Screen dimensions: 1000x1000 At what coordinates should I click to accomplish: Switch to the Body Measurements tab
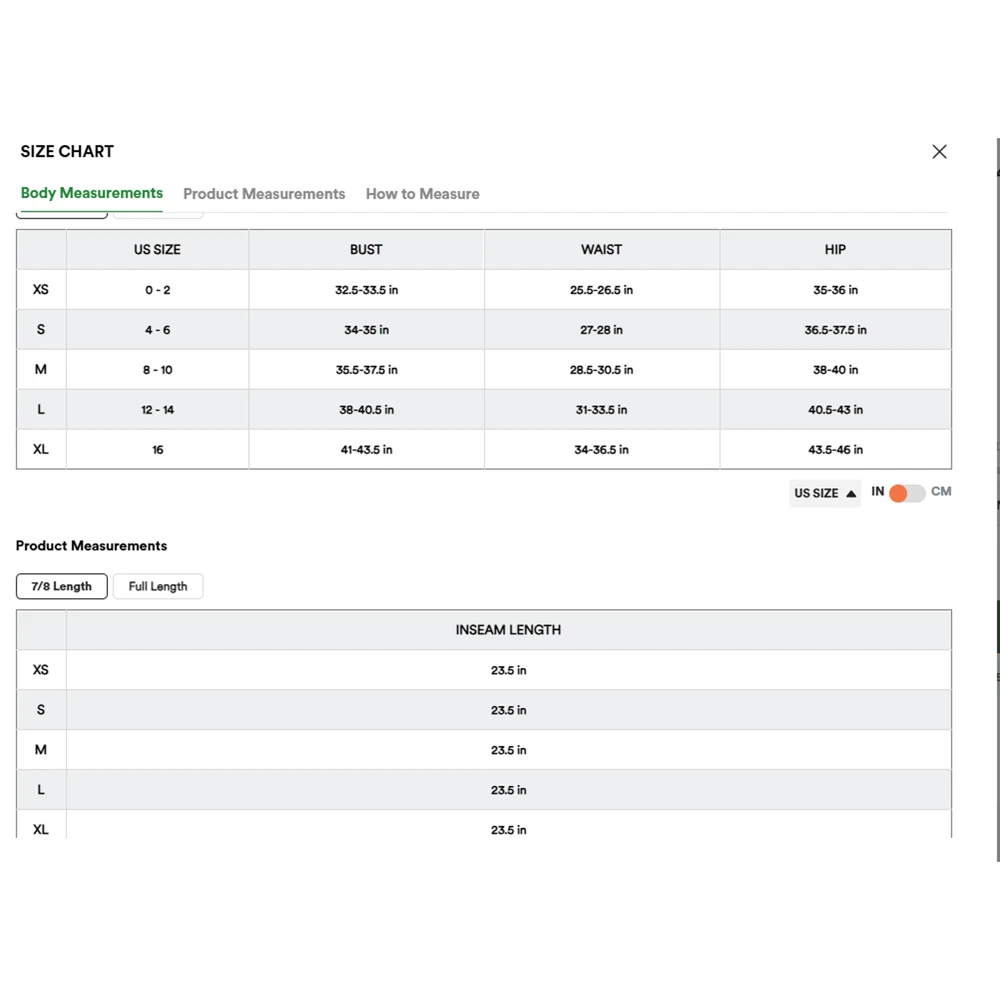(92, 193)
